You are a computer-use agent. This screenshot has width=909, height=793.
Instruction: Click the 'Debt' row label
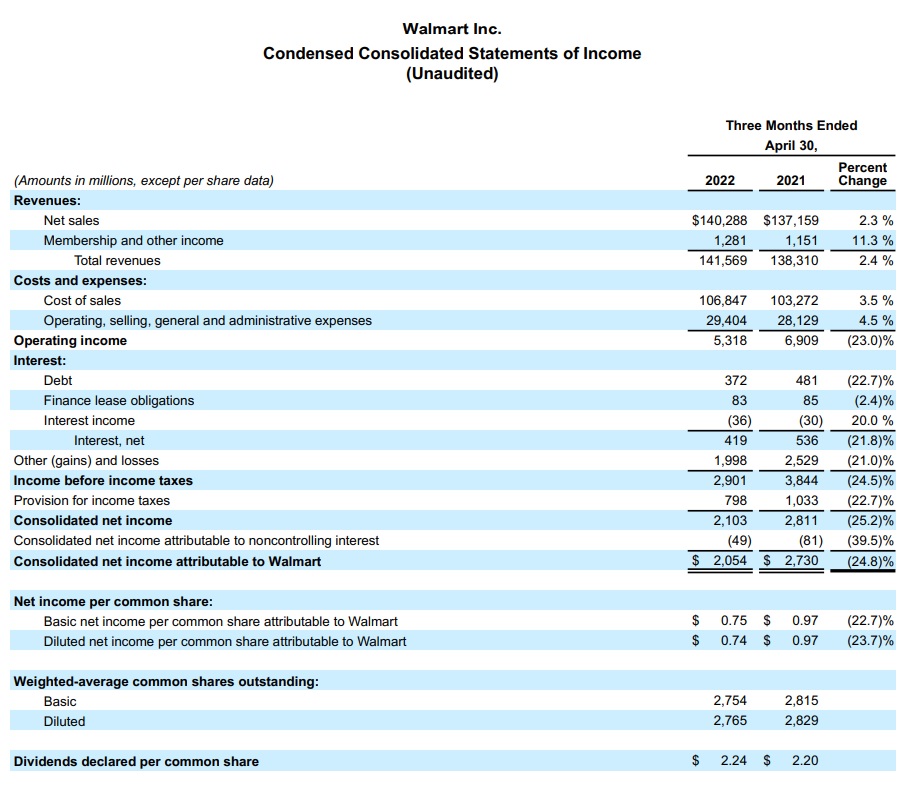pyautogui.click(x=58, y=380)
